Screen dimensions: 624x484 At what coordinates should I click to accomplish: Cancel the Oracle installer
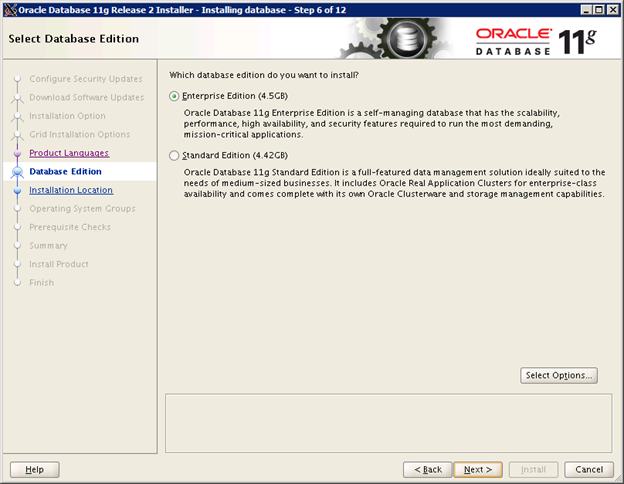589,470
